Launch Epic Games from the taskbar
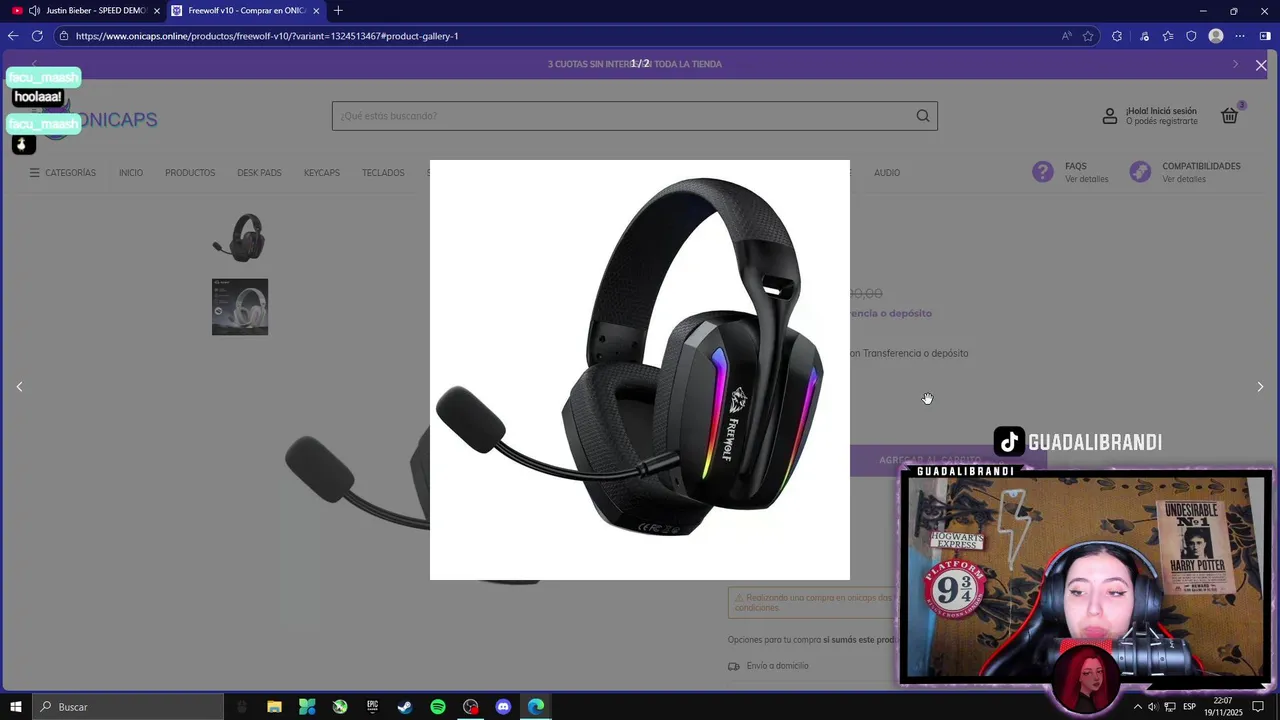This screenshot has width=1280, height=720. (372, 707)
